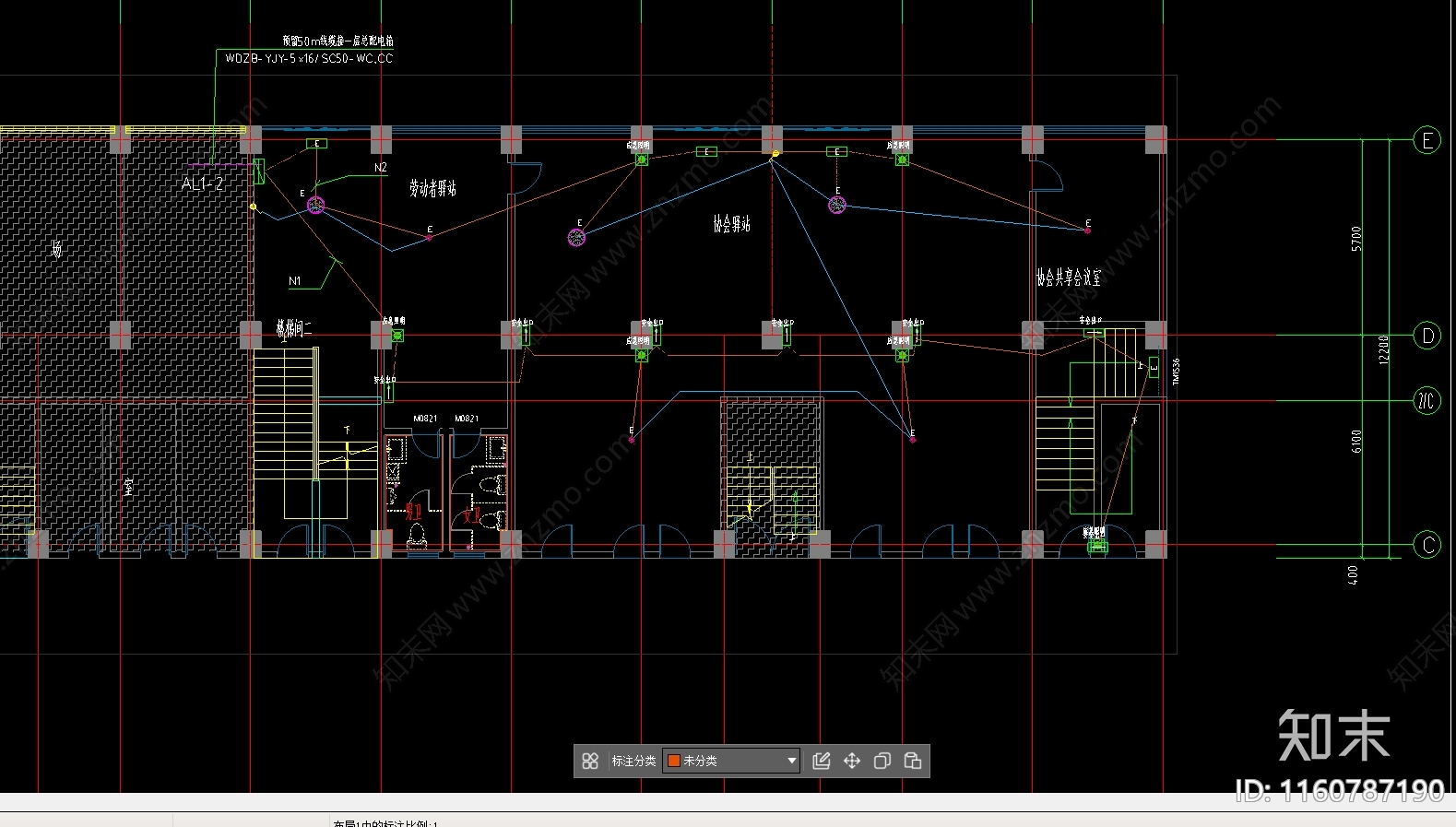
Task: Click the paste clipboard icon in toolbar
Action: (x=913, y=761)
